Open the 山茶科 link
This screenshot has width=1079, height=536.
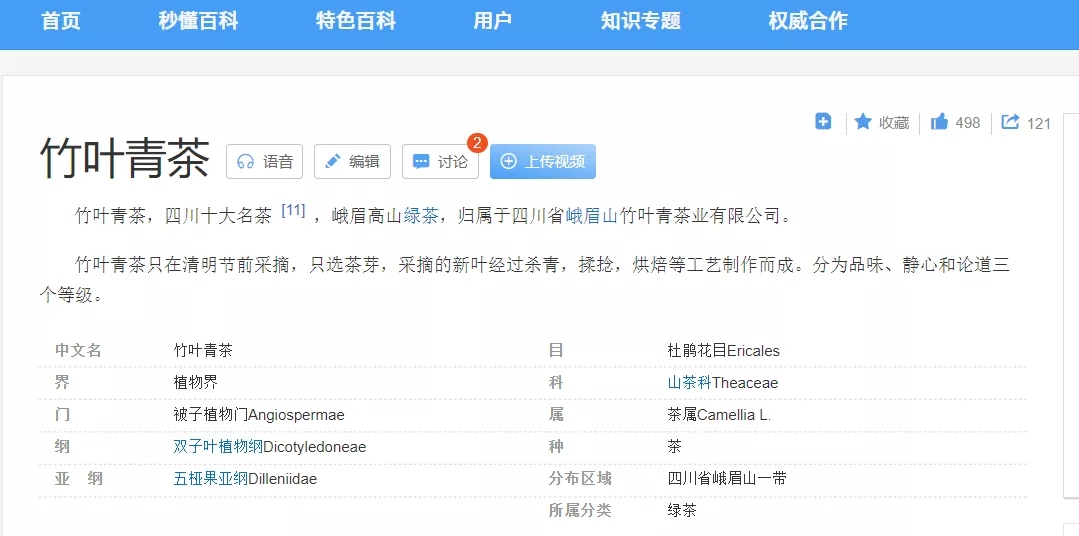coord(690,383)
